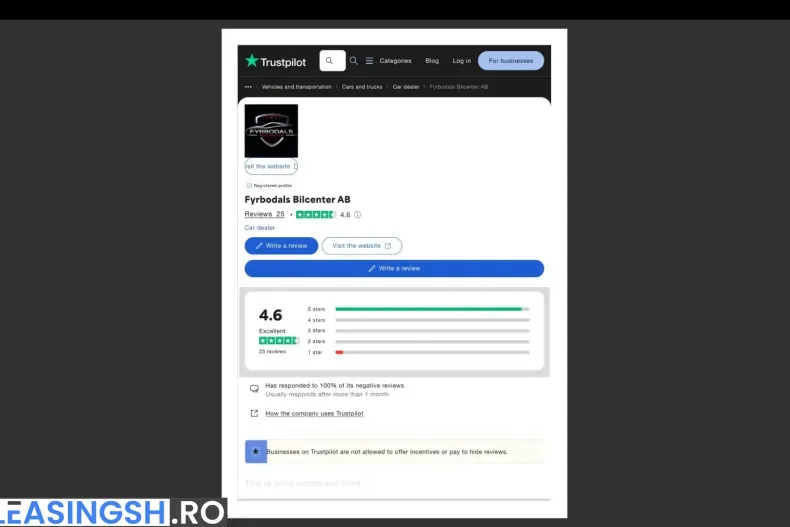Click the white search box in header
The height and width of the screenshot is (527, 790).
pyautogui.click(x=332, y=61)
